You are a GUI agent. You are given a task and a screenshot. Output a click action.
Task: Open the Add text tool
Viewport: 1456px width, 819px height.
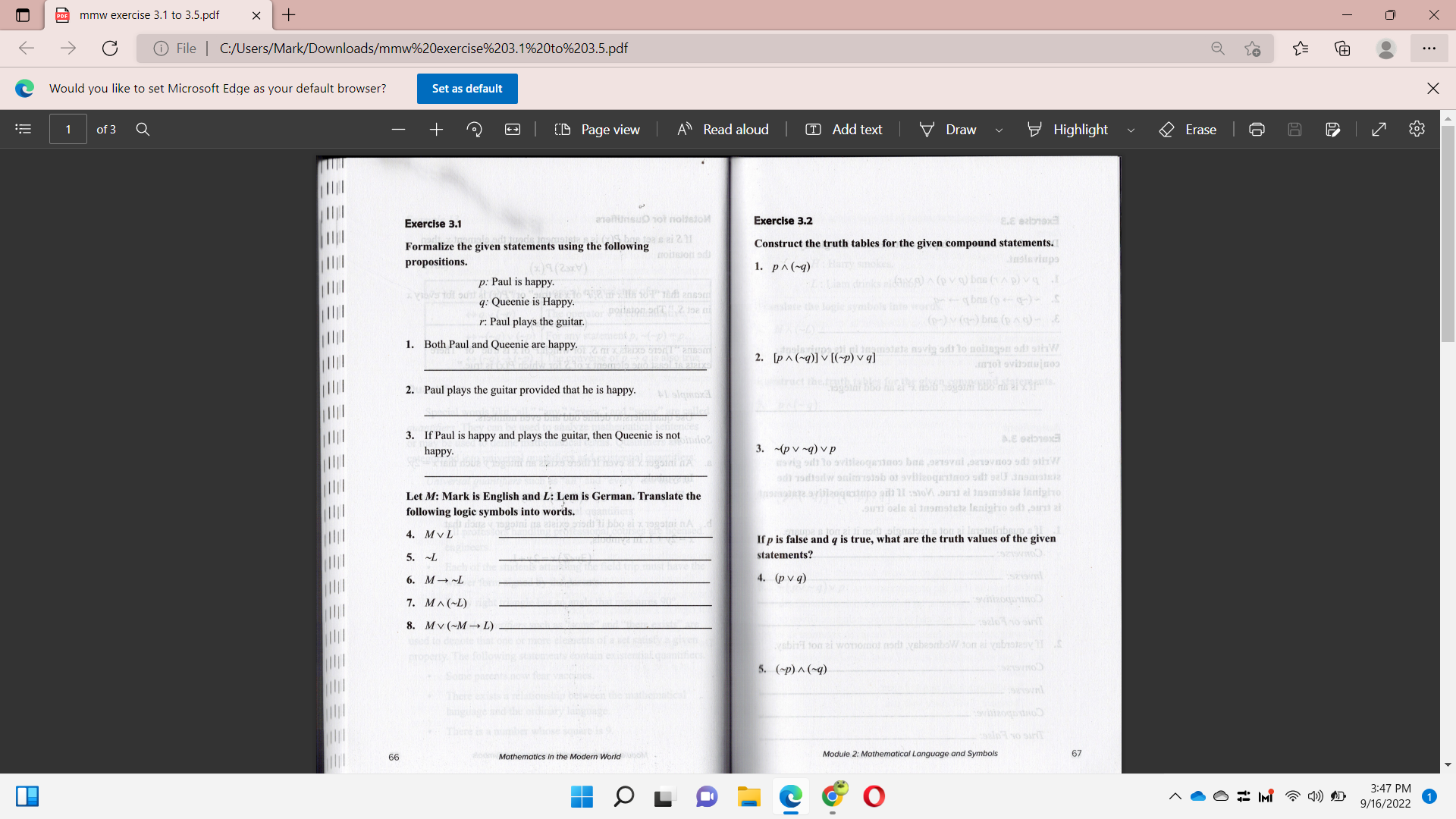[843, 129]
